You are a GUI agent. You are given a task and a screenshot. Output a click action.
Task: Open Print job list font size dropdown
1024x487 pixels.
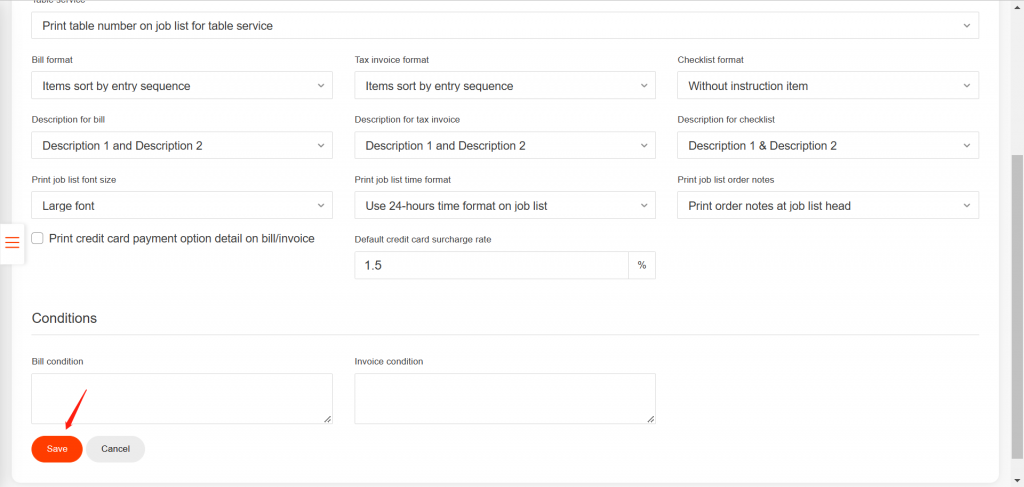[x=182, y=206]
